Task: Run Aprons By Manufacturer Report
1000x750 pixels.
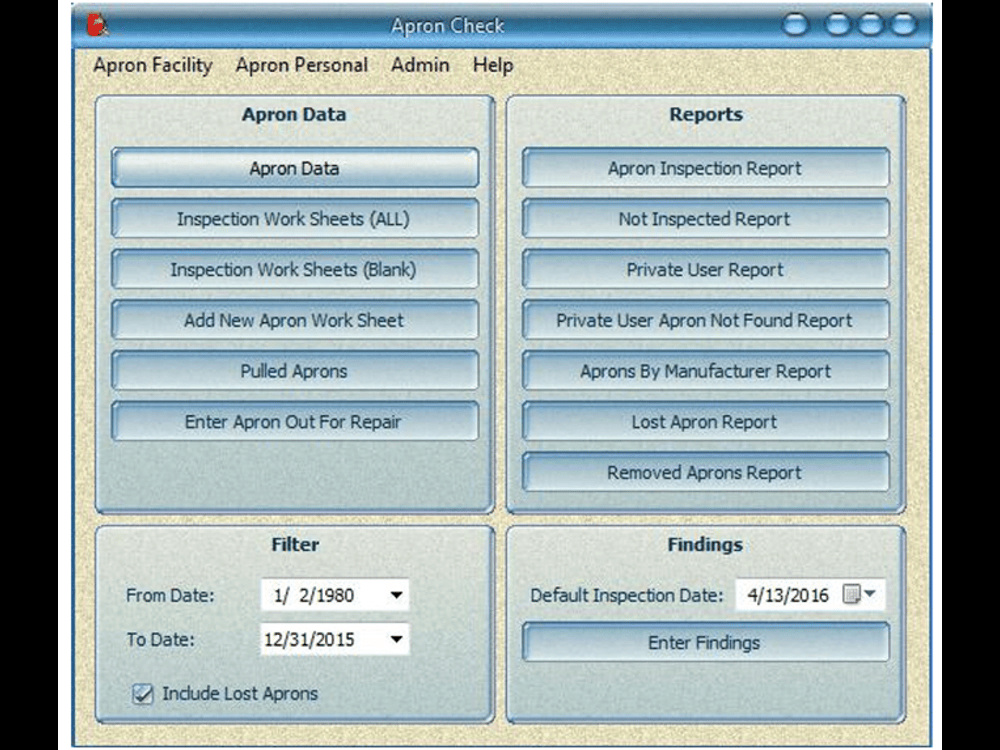Action: click(705, 371)
